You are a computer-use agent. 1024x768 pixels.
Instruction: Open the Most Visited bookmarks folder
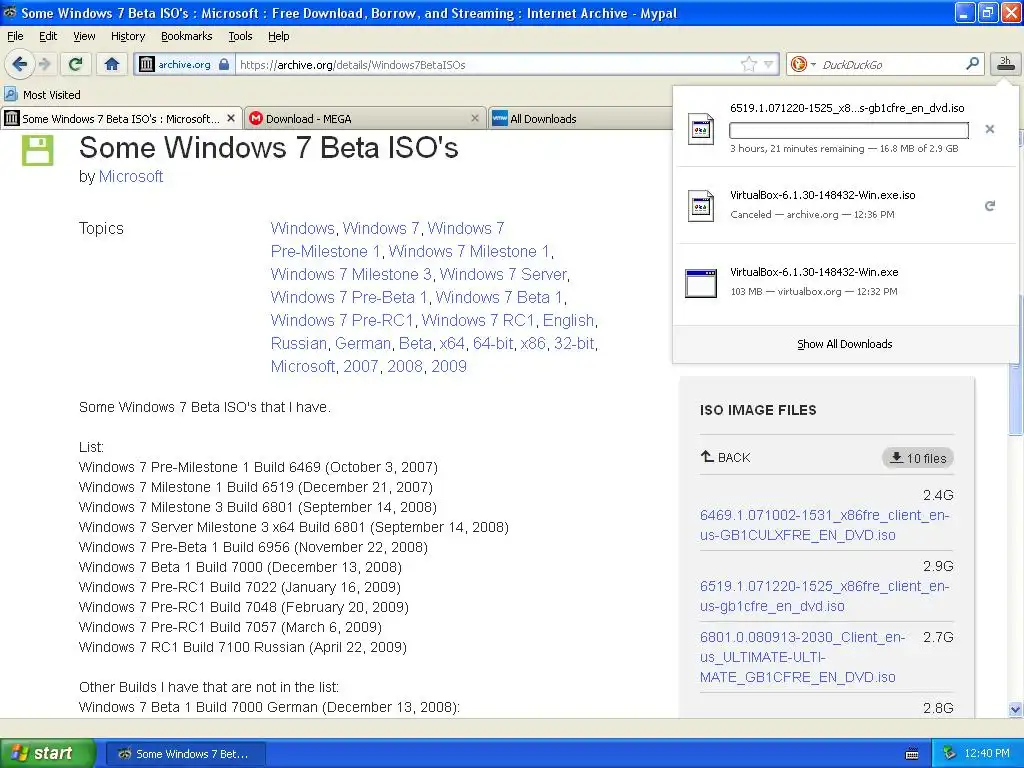pos(42,95)
